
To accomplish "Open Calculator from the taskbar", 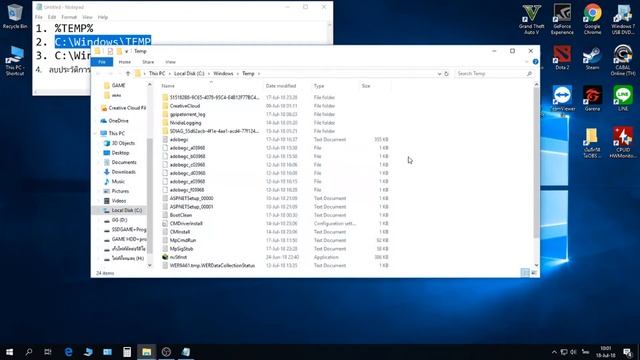I will click(127, 352).
